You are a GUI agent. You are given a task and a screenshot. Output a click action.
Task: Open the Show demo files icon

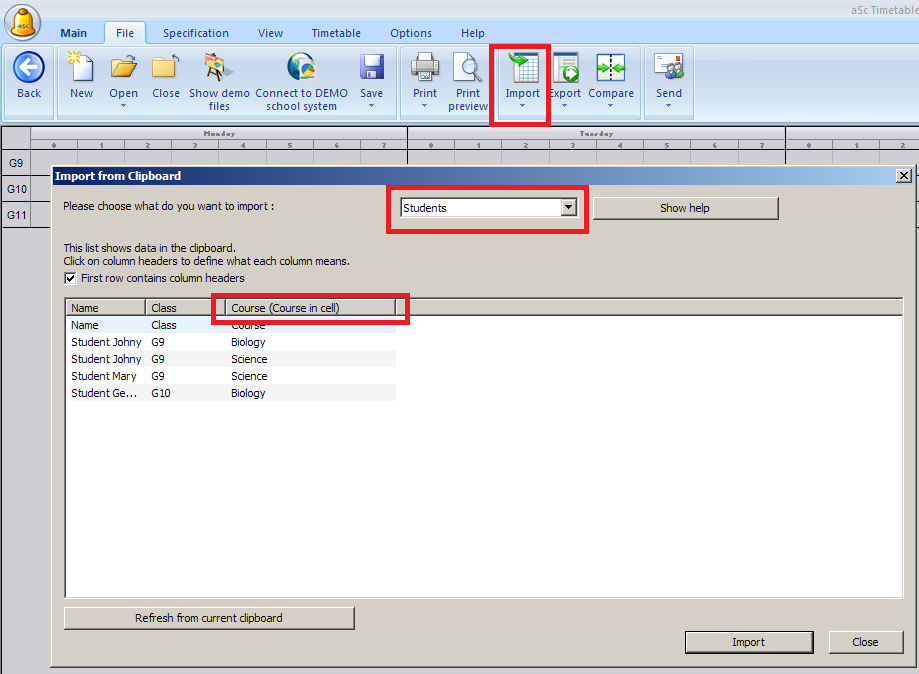click(219, 68)
